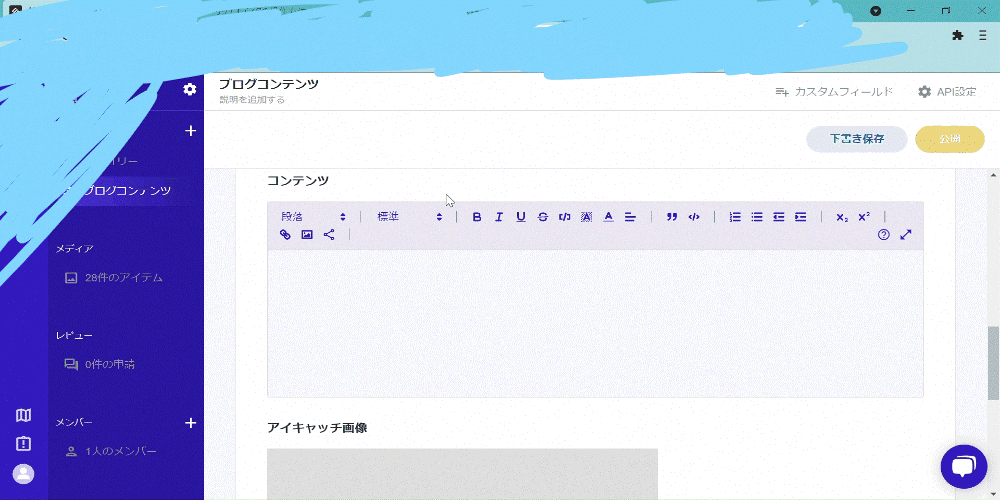
Task: Open カスタムフィールド settings
Action: pos(833,92)
